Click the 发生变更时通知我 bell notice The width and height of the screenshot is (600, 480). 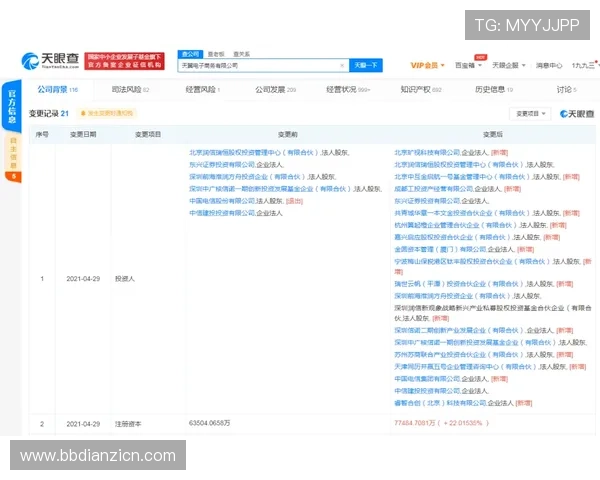click(106, 113)
